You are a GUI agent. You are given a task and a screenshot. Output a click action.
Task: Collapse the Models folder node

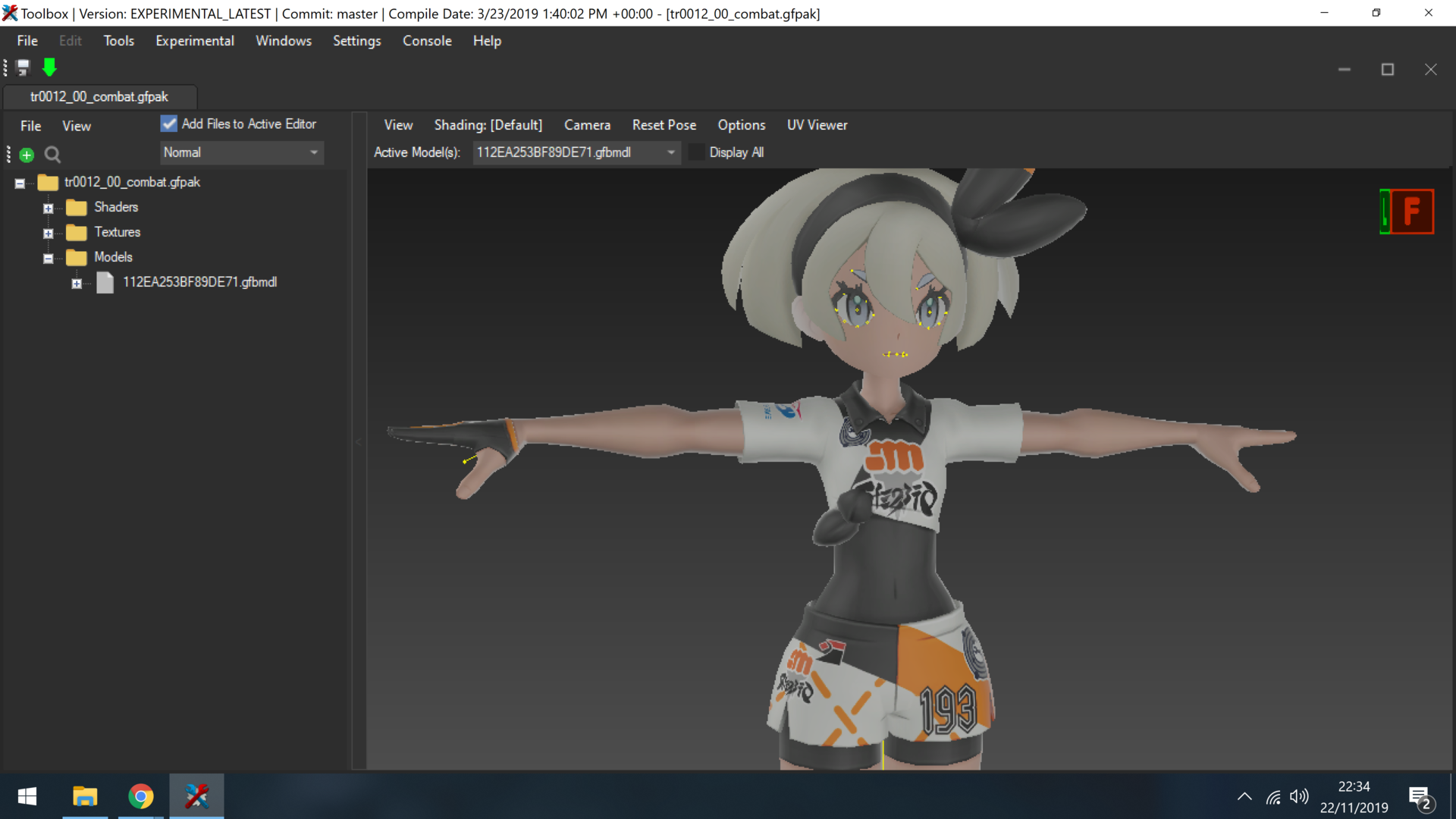[48, 258]
